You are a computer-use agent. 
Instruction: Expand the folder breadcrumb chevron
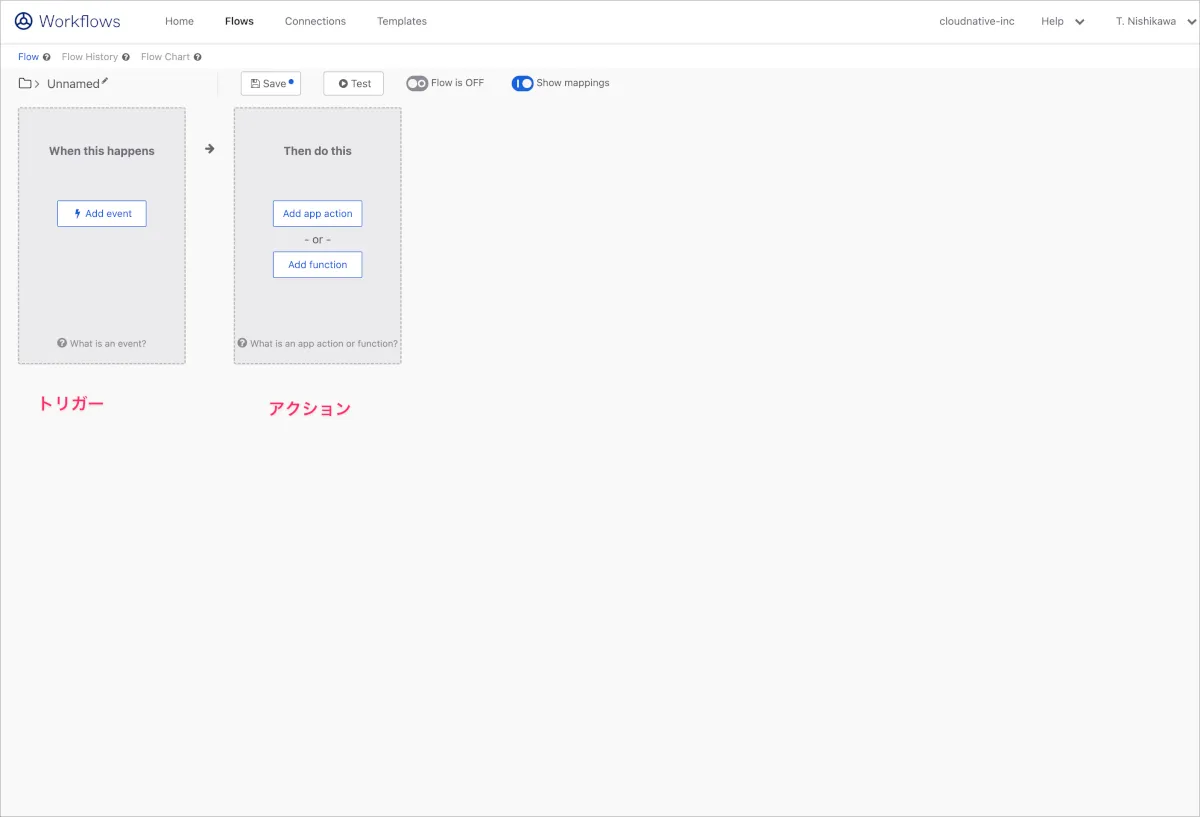pos(37,84)
